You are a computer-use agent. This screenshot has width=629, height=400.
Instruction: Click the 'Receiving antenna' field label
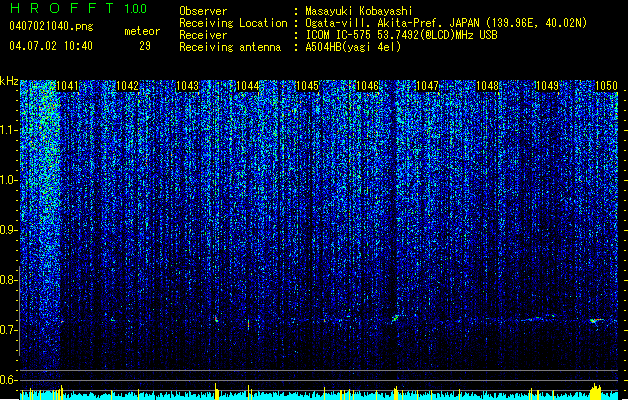(230, 47)
